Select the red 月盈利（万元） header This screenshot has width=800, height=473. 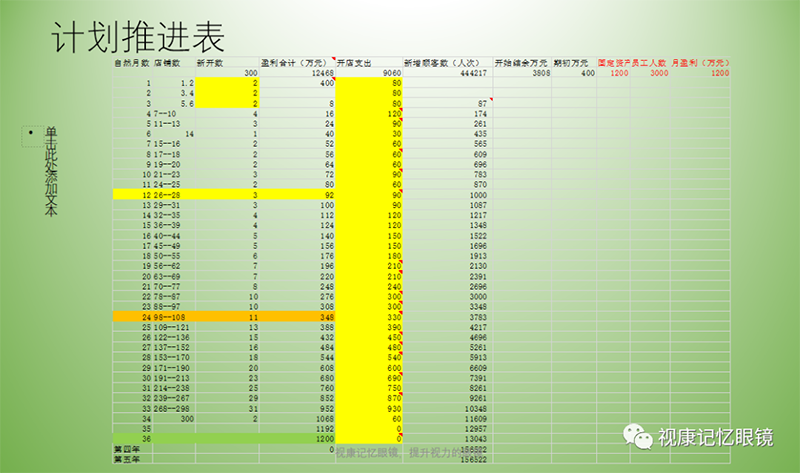(700, 62)
